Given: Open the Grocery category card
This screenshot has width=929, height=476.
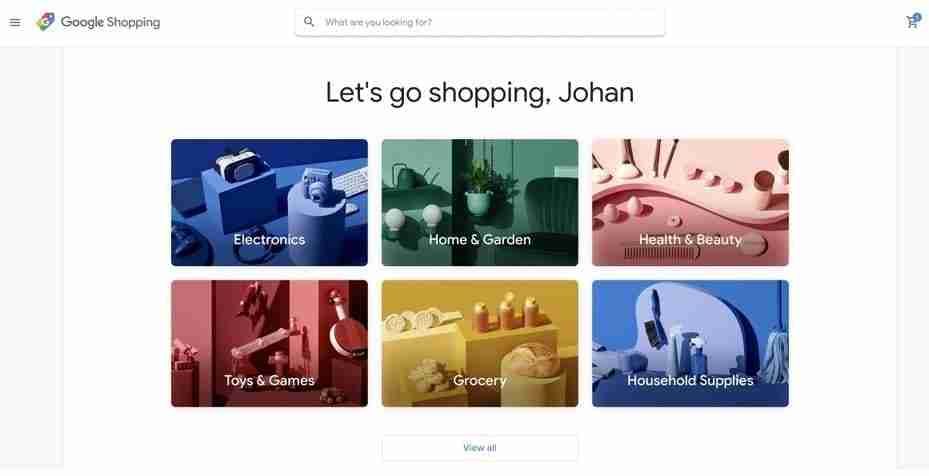Looking at the screenshot, I should tap(480, 343).
